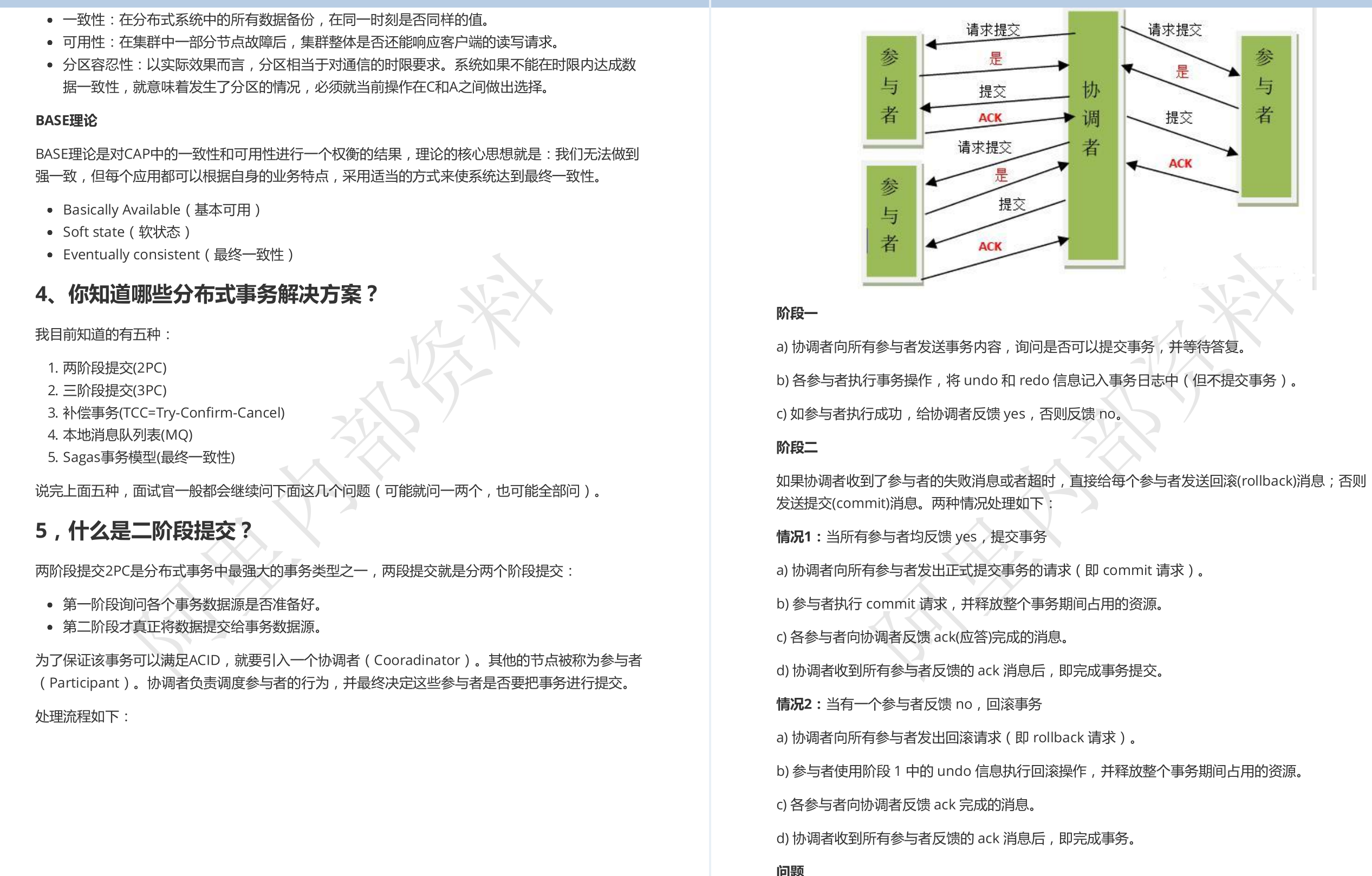Click the bold '情况2' label
The image size is (1372, 876).
[x=795, y=704]
